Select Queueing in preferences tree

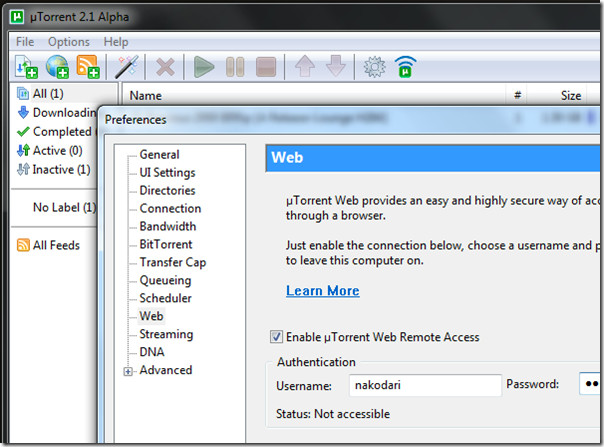tap(165, 281)
